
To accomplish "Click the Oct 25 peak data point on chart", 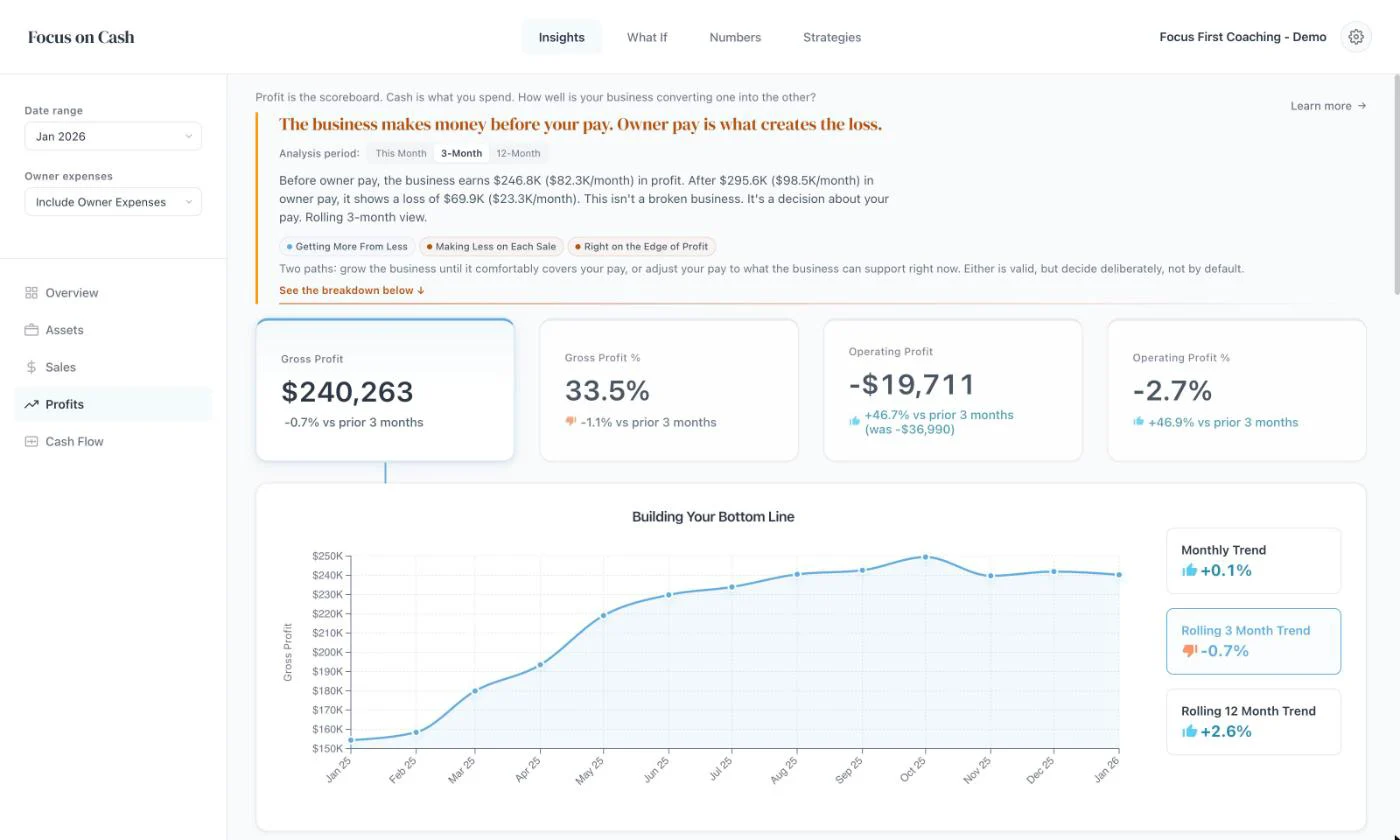I will (x=925, y=557).
